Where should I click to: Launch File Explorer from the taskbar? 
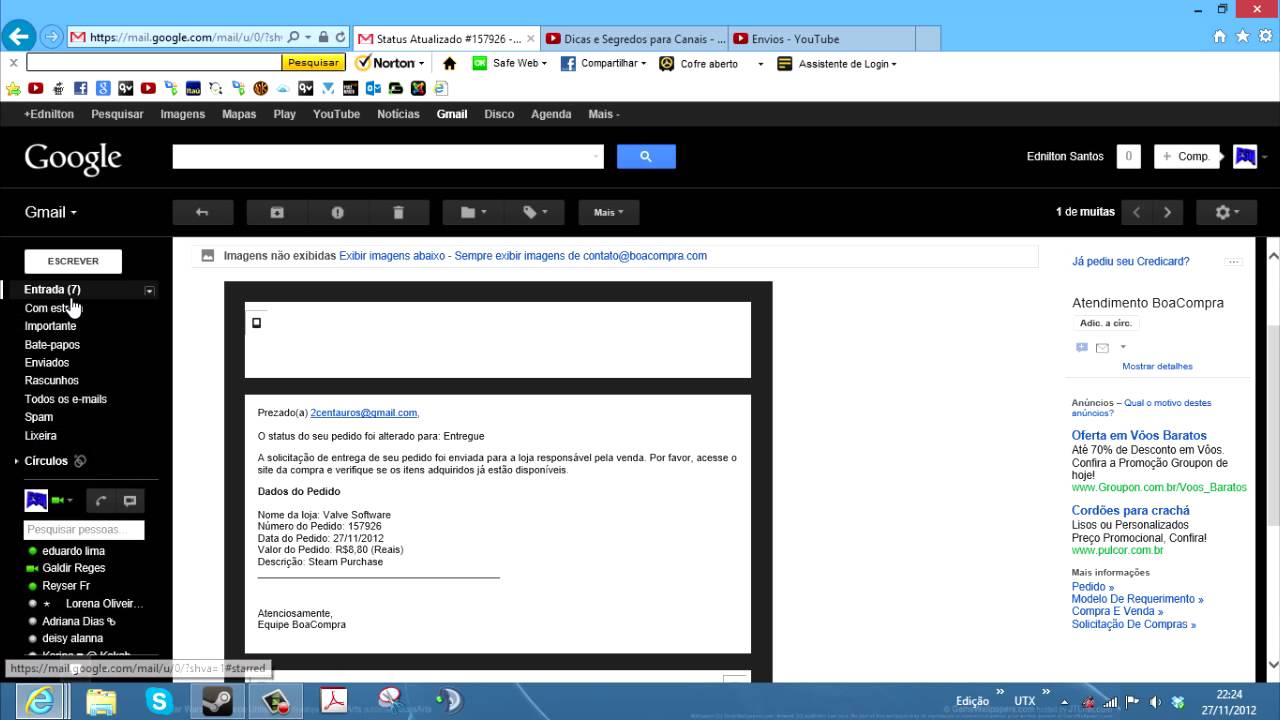(101, 701)
